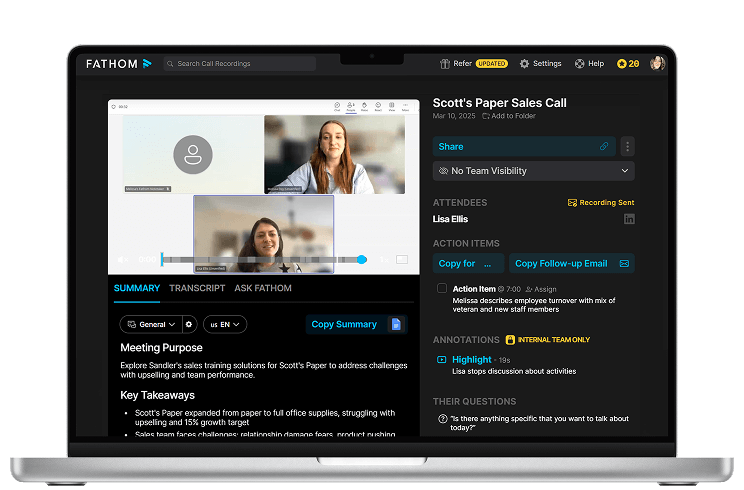Open the Ask Fathom tab
Screen dimensions: 744x490
263,288
